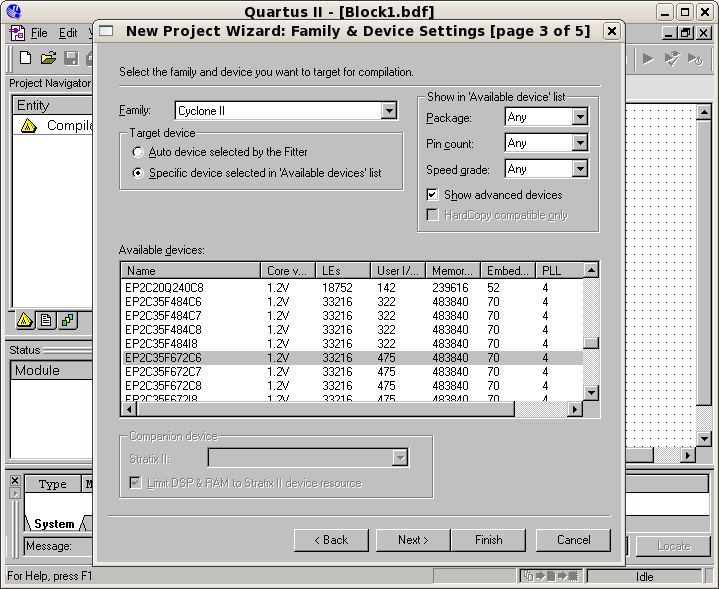
Task: Open the Speed grade dropdown
Action: (x=580, y=169)
